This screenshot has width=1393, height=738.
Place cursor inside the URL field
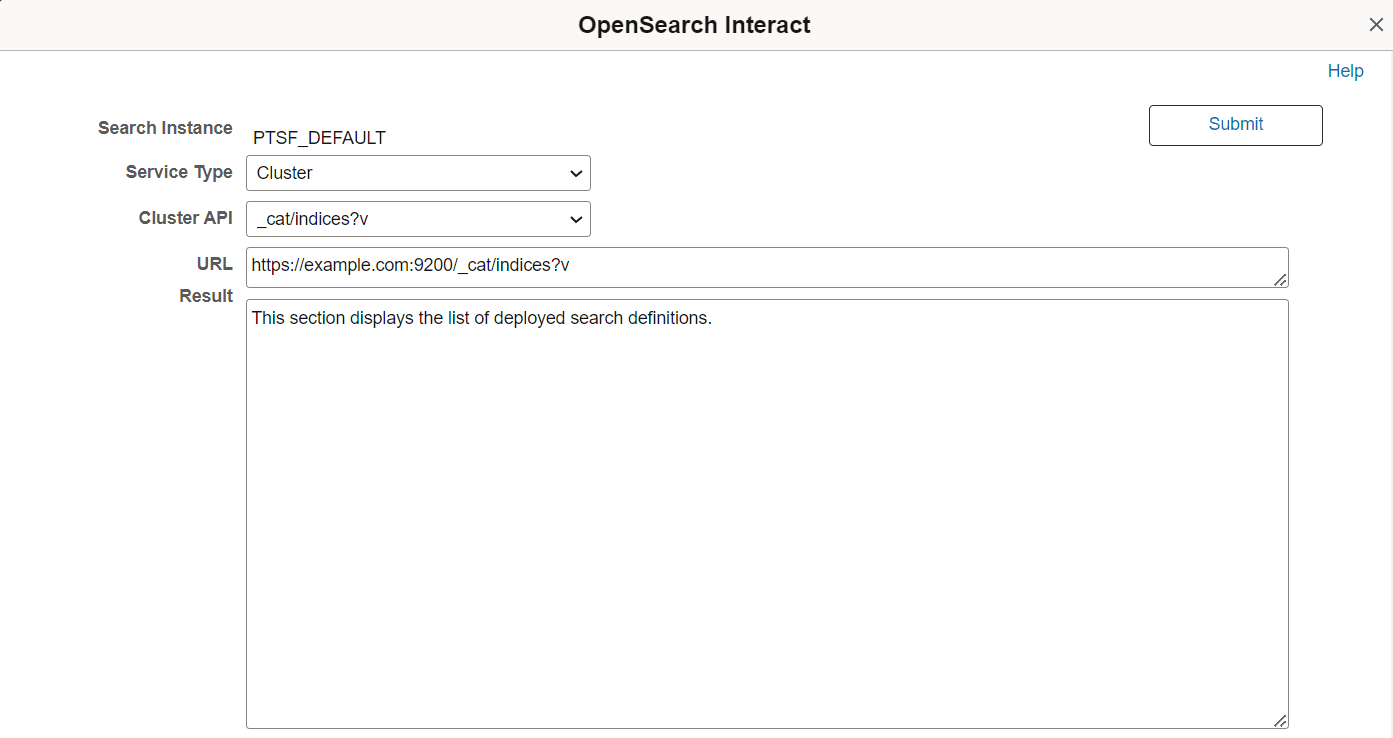(700, 265)
